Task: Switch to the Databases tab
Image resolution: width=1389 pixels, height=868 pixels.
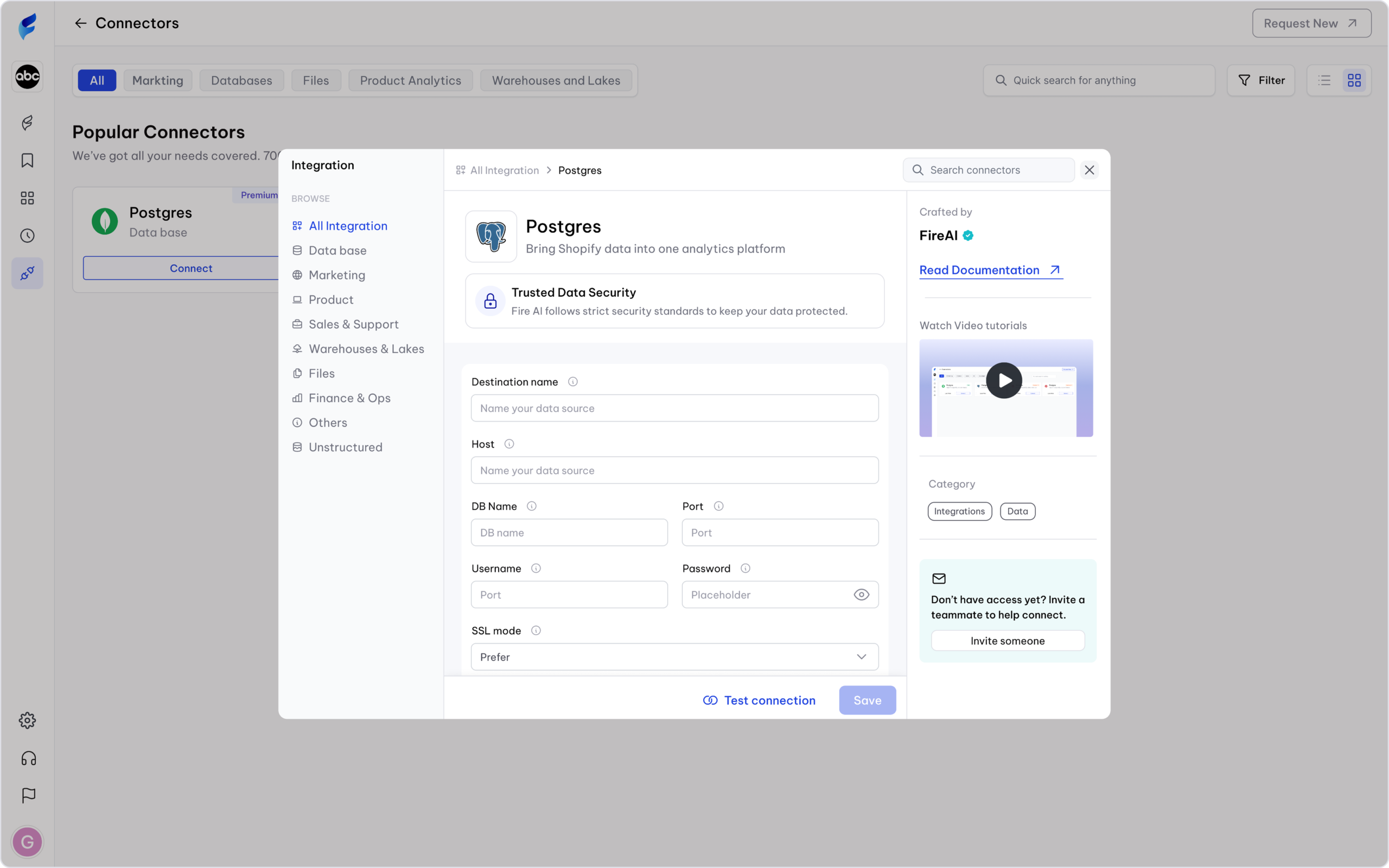Action: tap(241, 80)
